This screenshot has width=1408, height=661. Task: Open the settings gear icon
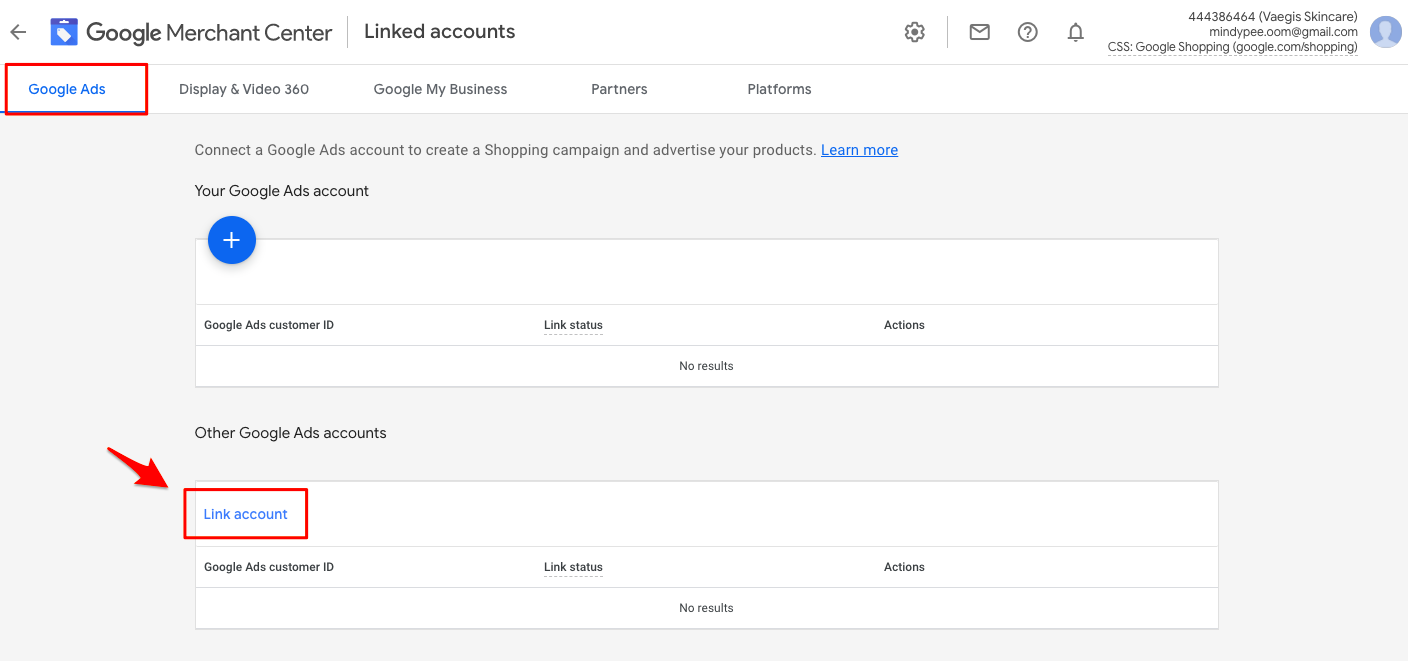coord(914,32)
